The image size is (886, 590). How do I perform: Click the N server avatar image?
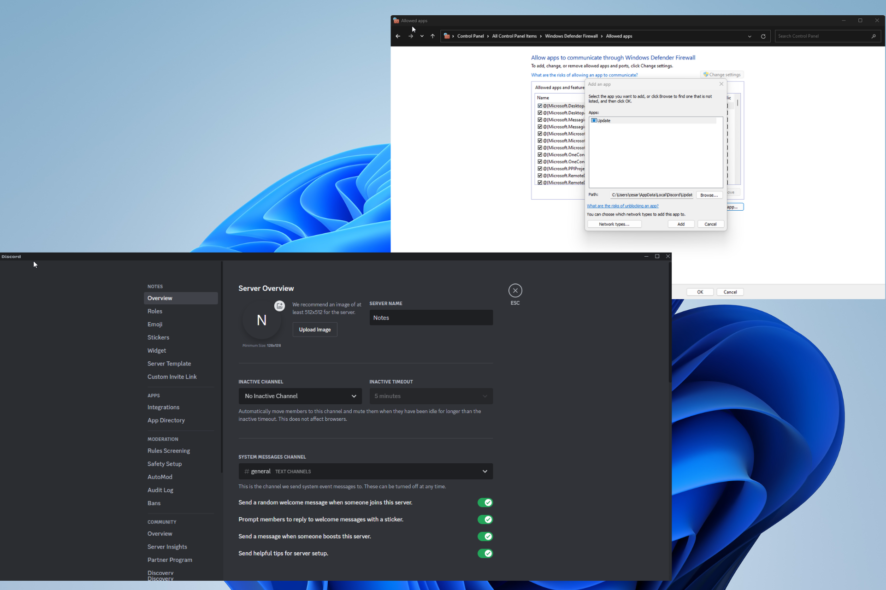coord(261,320)
